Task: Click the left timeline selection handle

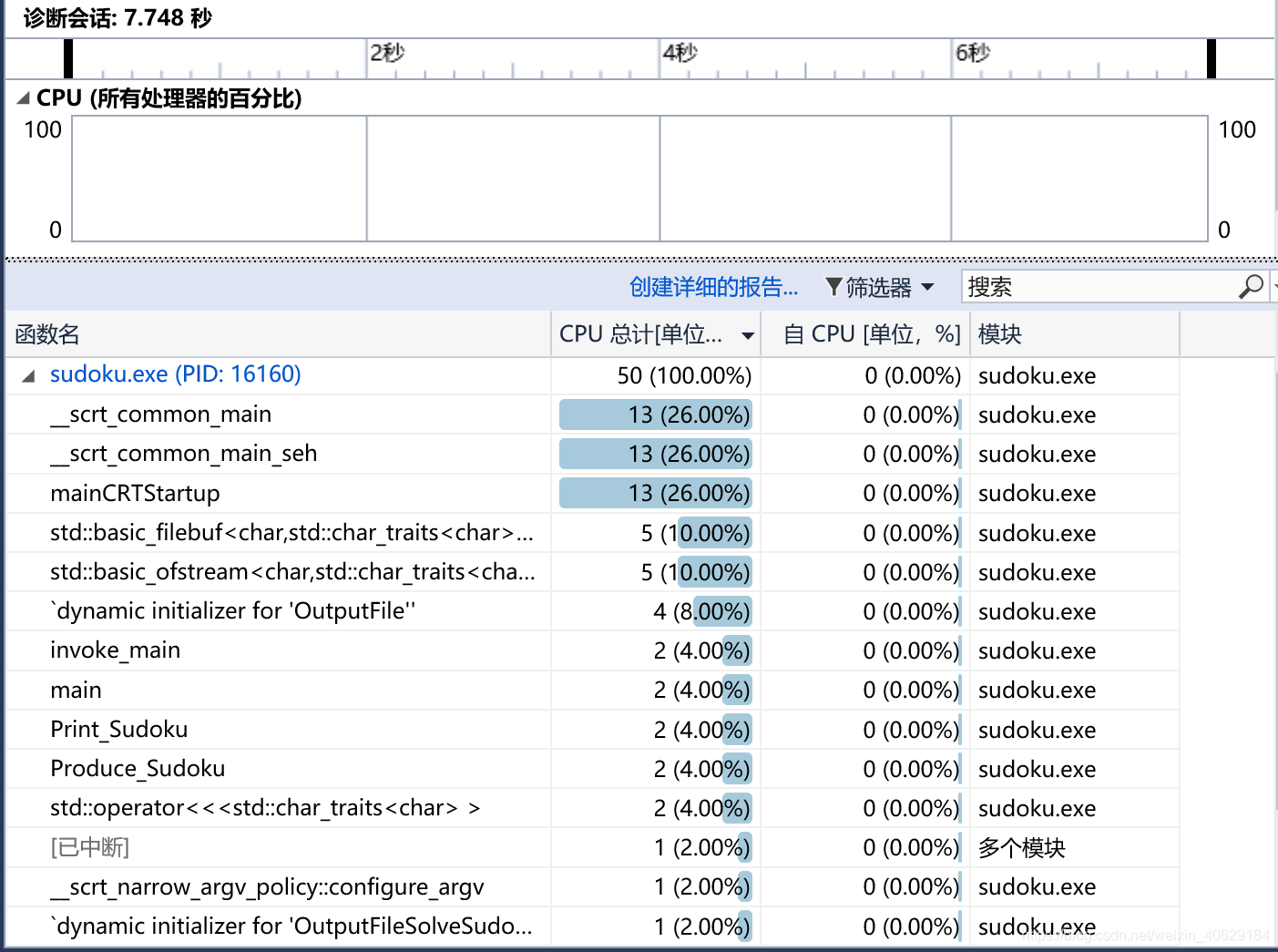Action: 68,58
